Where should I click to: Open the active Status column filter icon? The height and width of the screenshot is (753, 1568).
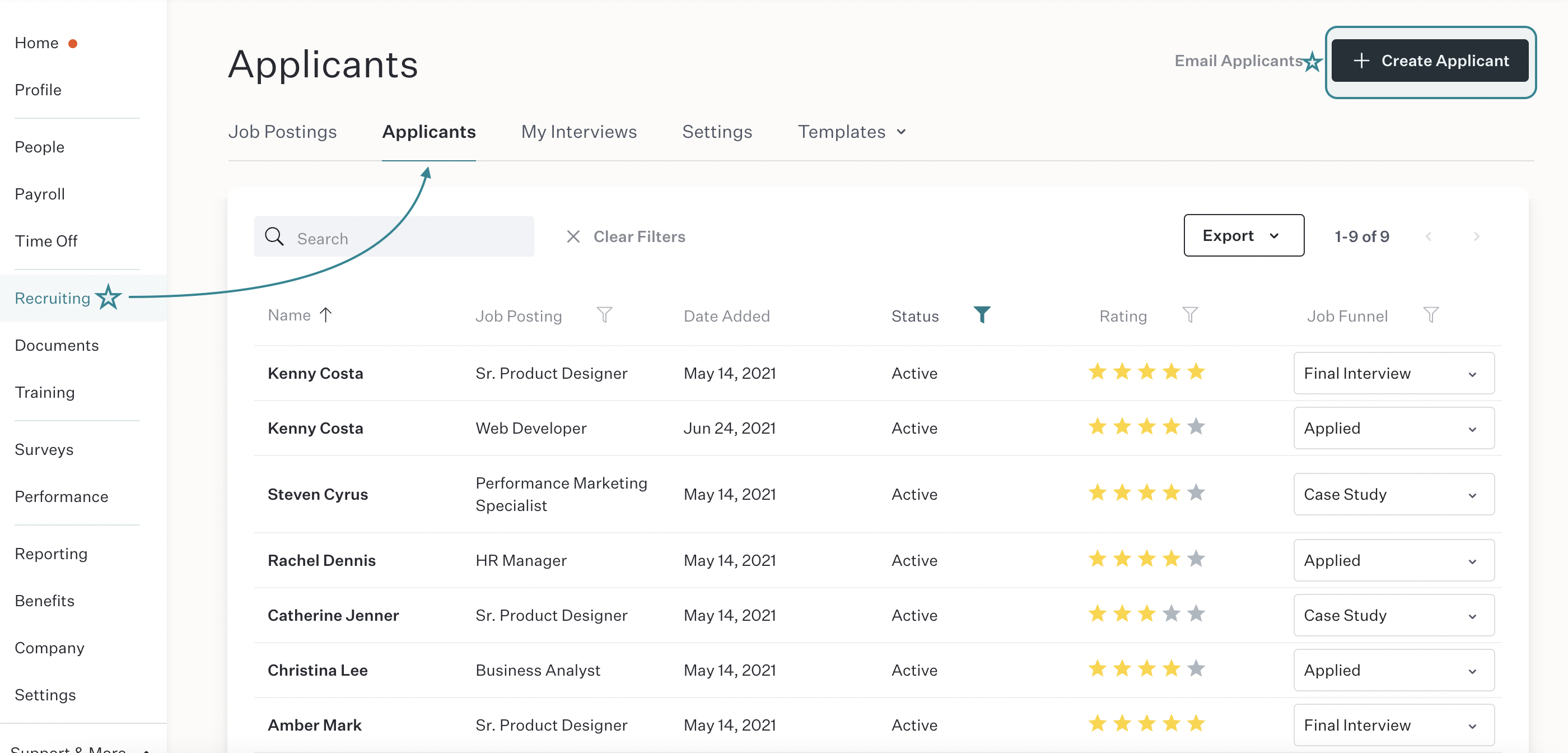(982, 315)
